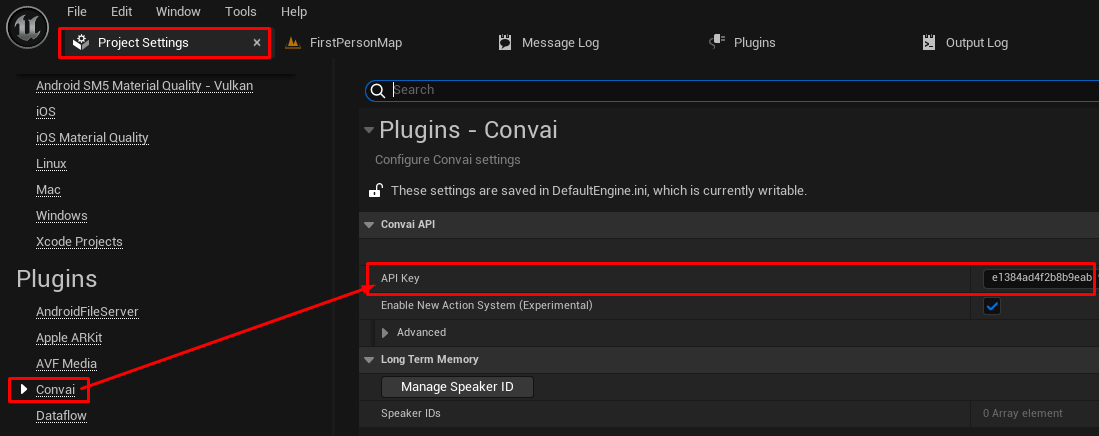Collapse the Long Term Memory section

(368, 359)
